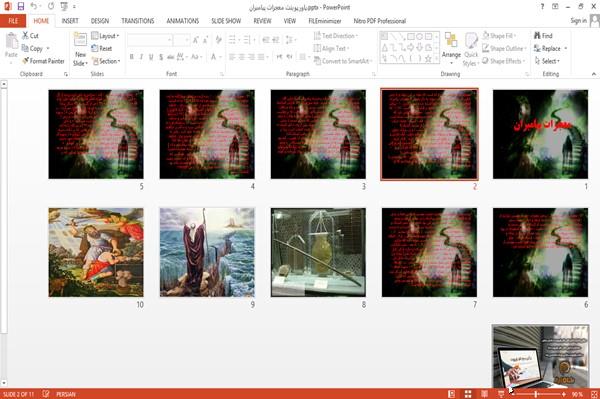Click the PowerPoint Help question mark
Screen dimensions: 600x399
(x=542, y=7)
